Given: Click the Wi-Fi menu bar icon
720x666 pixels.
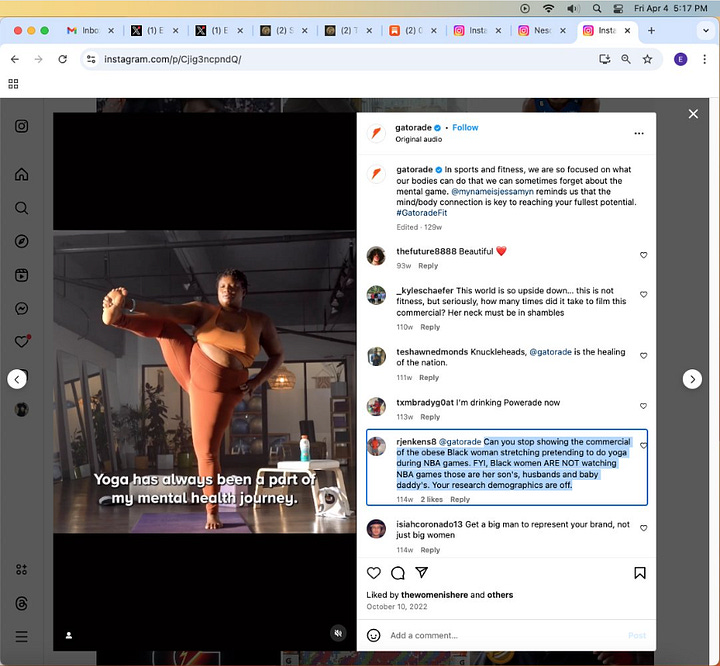Looking at the screenshot, I should pos(548,8).
